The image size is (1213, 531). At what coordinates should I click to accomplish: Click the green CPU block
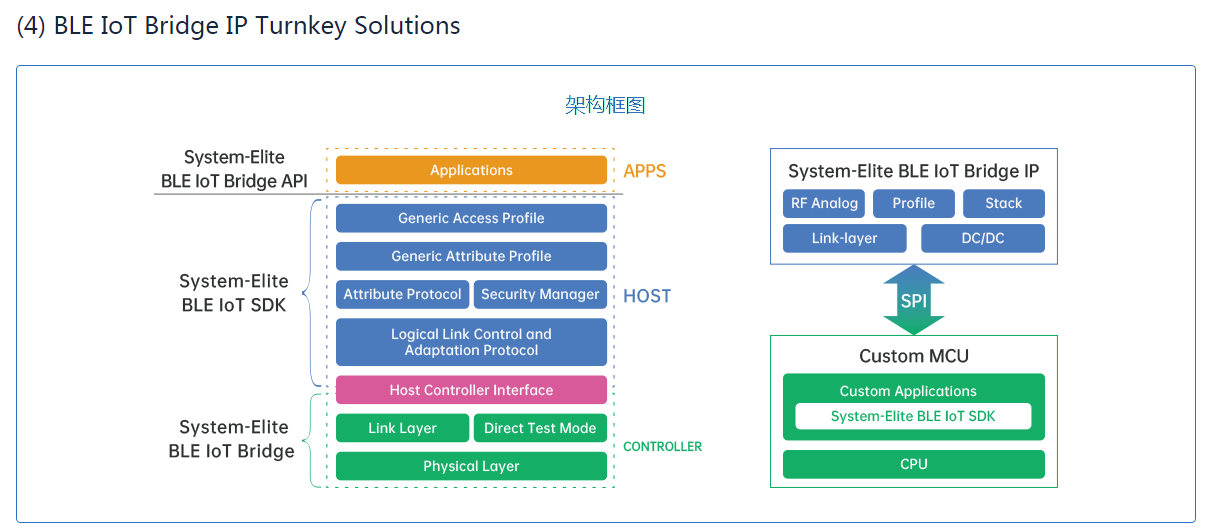coord(914,464)
